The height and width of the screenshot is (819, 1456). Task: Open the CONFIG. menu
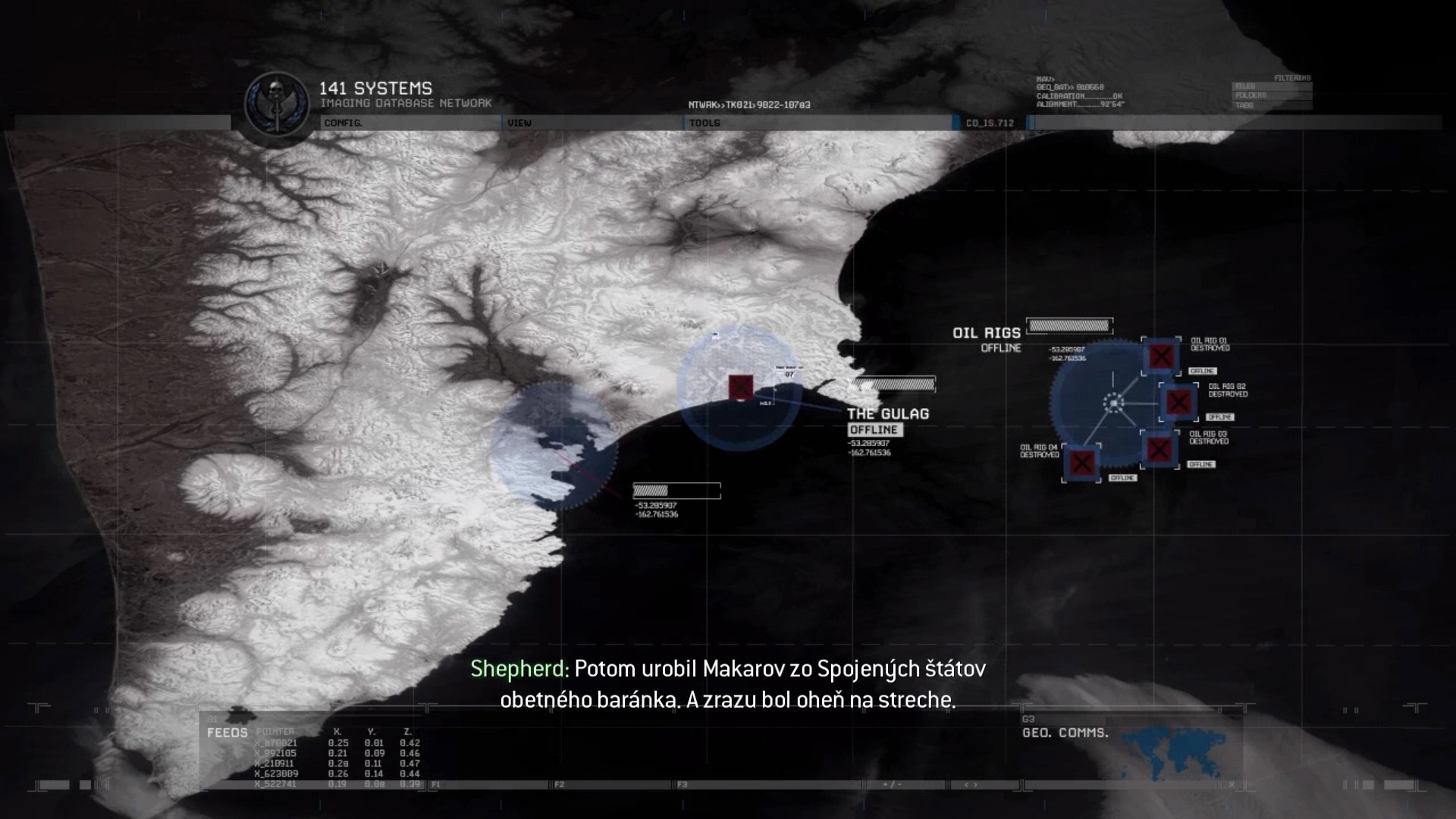[x=344, y=123]
